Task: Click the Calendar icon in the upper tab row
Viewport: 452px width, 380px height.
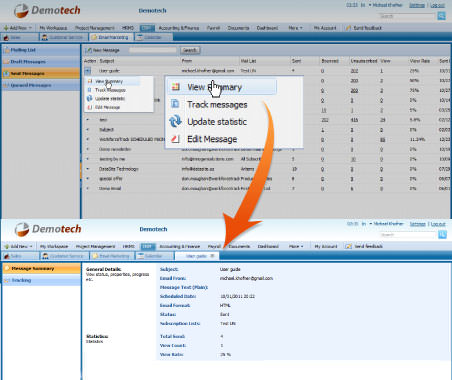Action: click(x=140, y=37)
